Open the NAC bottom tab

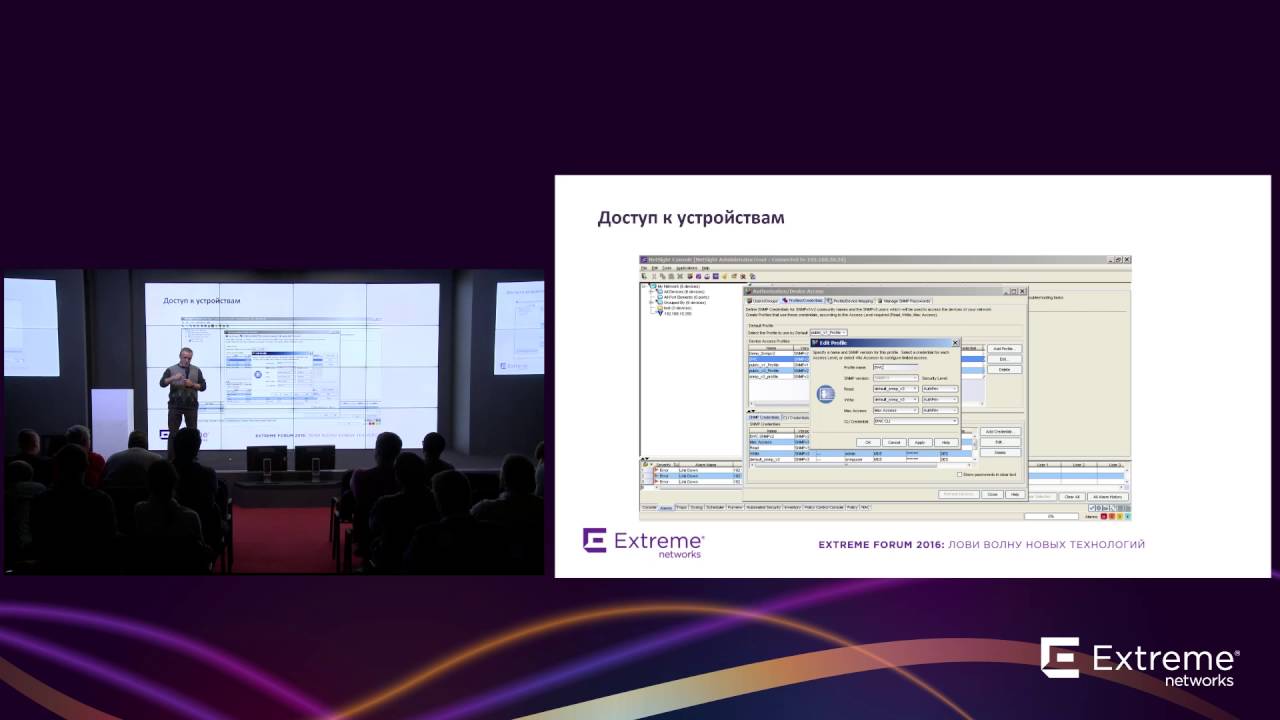point(865,507)
